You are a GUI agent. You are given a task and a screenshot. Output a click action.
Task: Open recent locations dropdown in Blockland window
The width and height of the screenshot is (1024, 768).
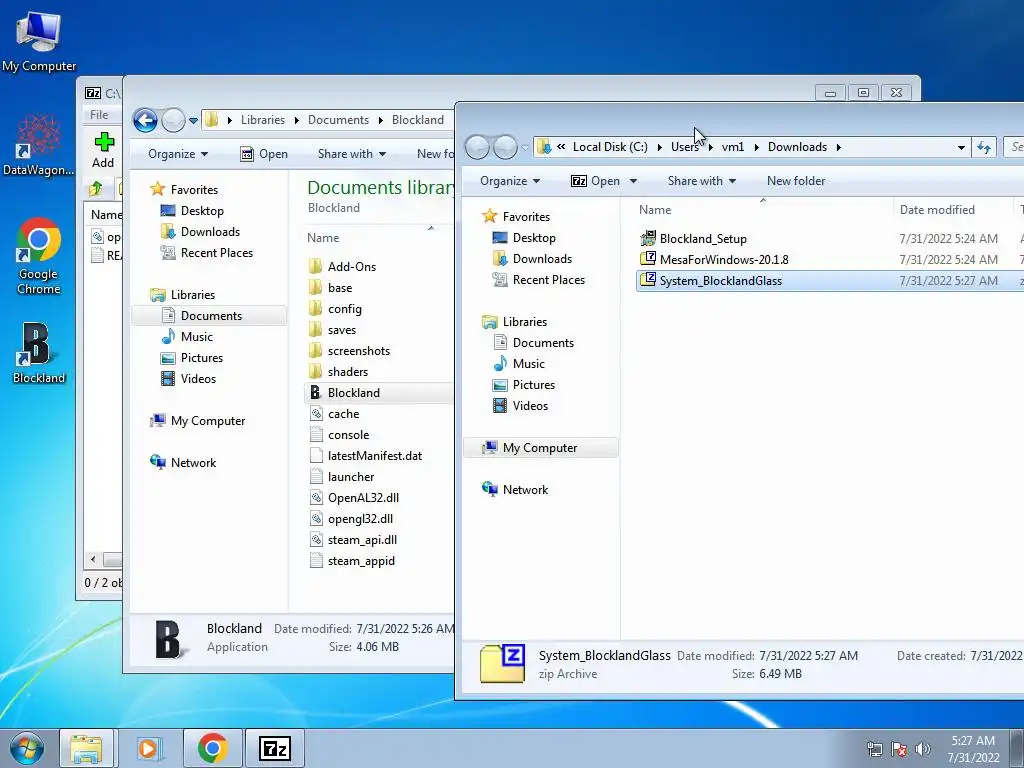coord(193,121)
